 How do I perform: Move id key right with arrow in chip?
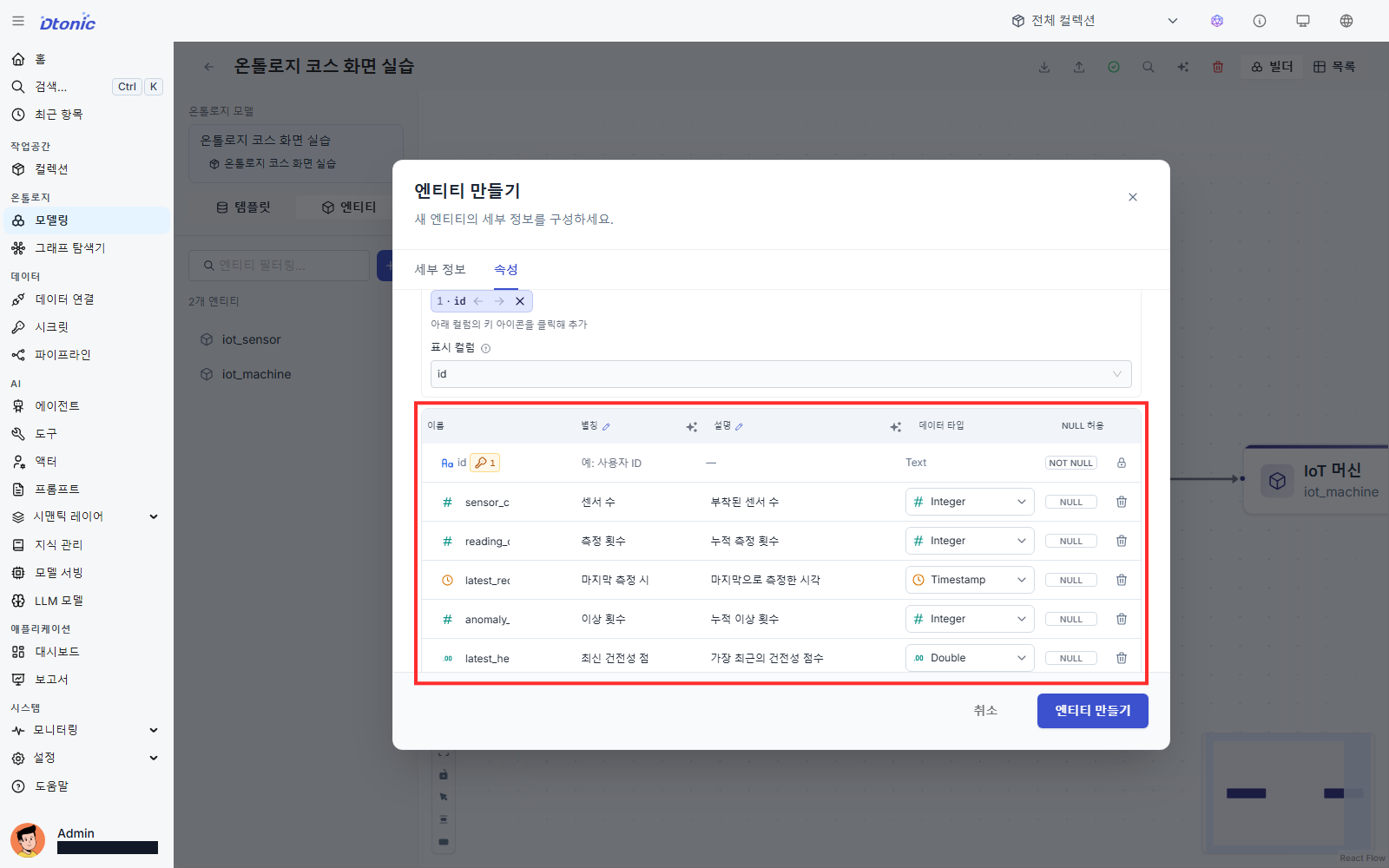[x=499, y=301]
